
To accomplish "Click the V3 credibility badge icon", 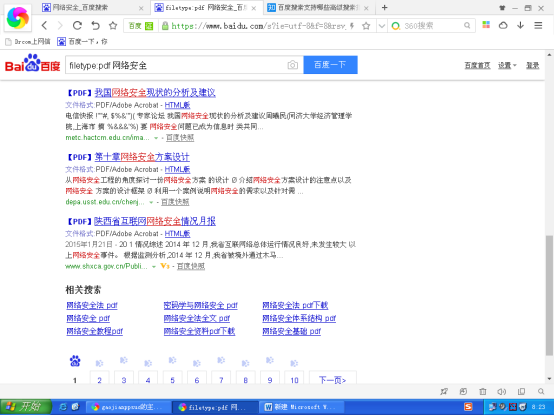I will 165,266.
